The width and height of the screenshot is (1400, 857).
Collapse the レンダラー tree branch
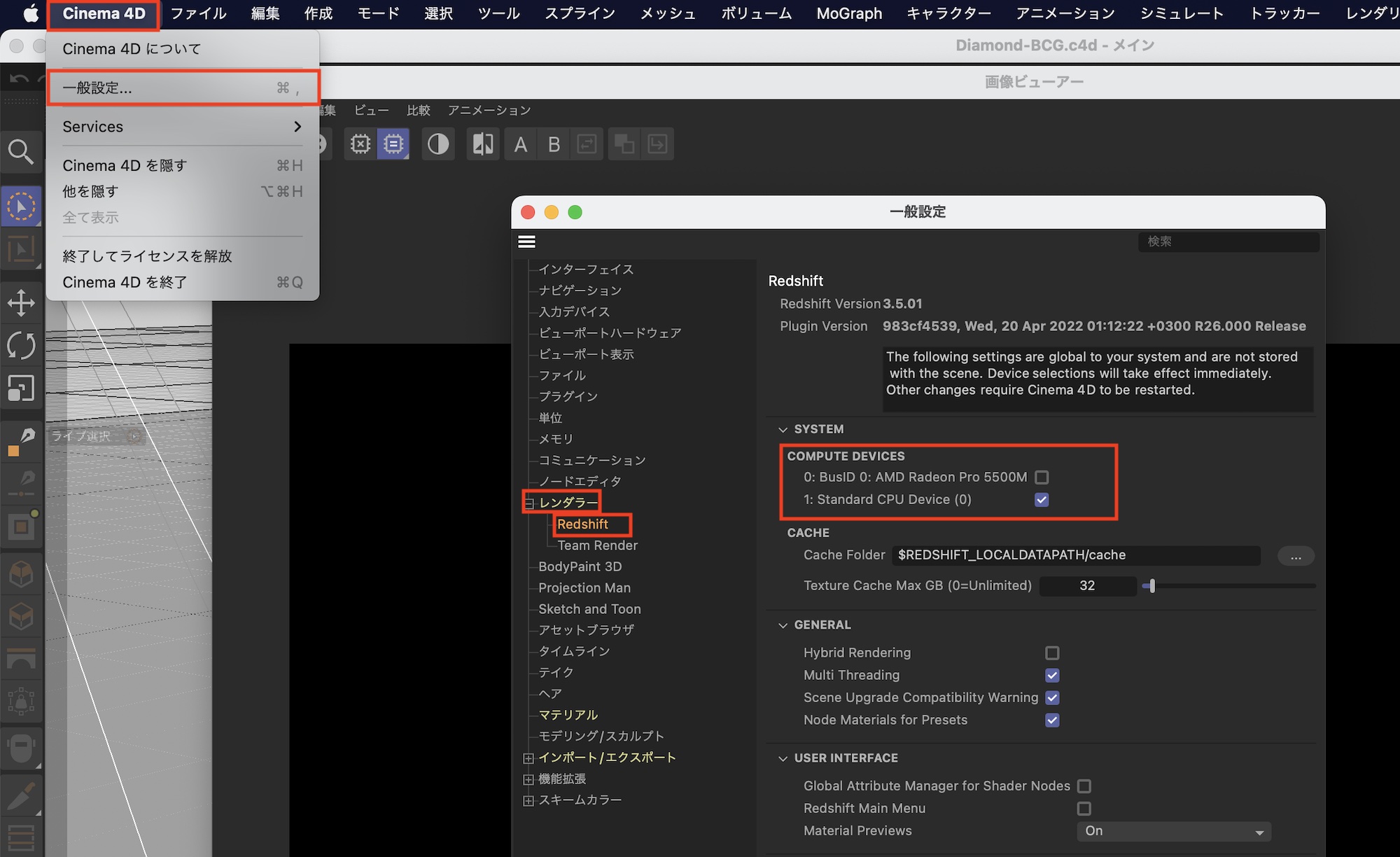click(x=529, y=502)
